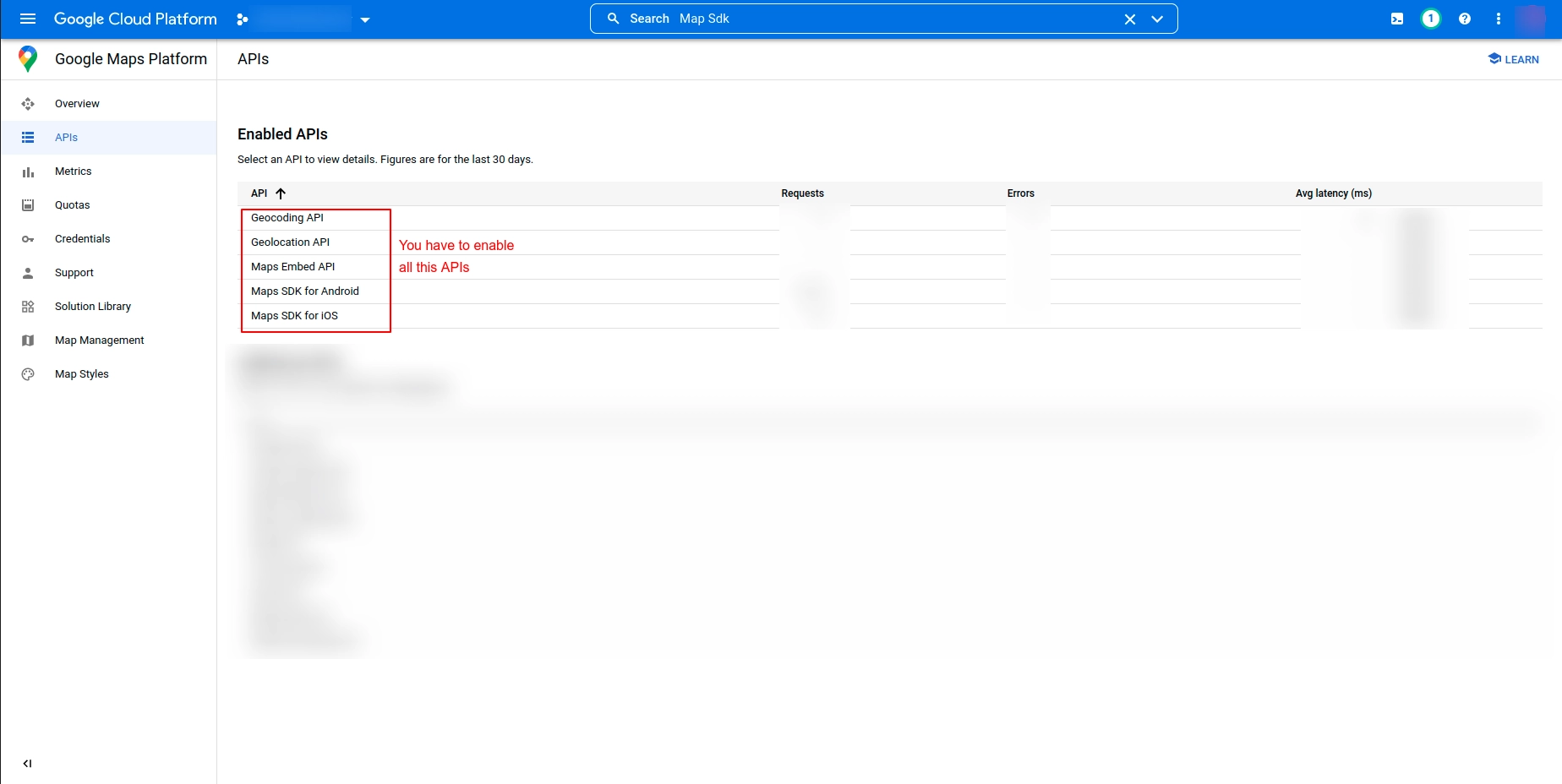1562x784 pixels.
Task: Open Credentials in sidebar
Action: 82,239
